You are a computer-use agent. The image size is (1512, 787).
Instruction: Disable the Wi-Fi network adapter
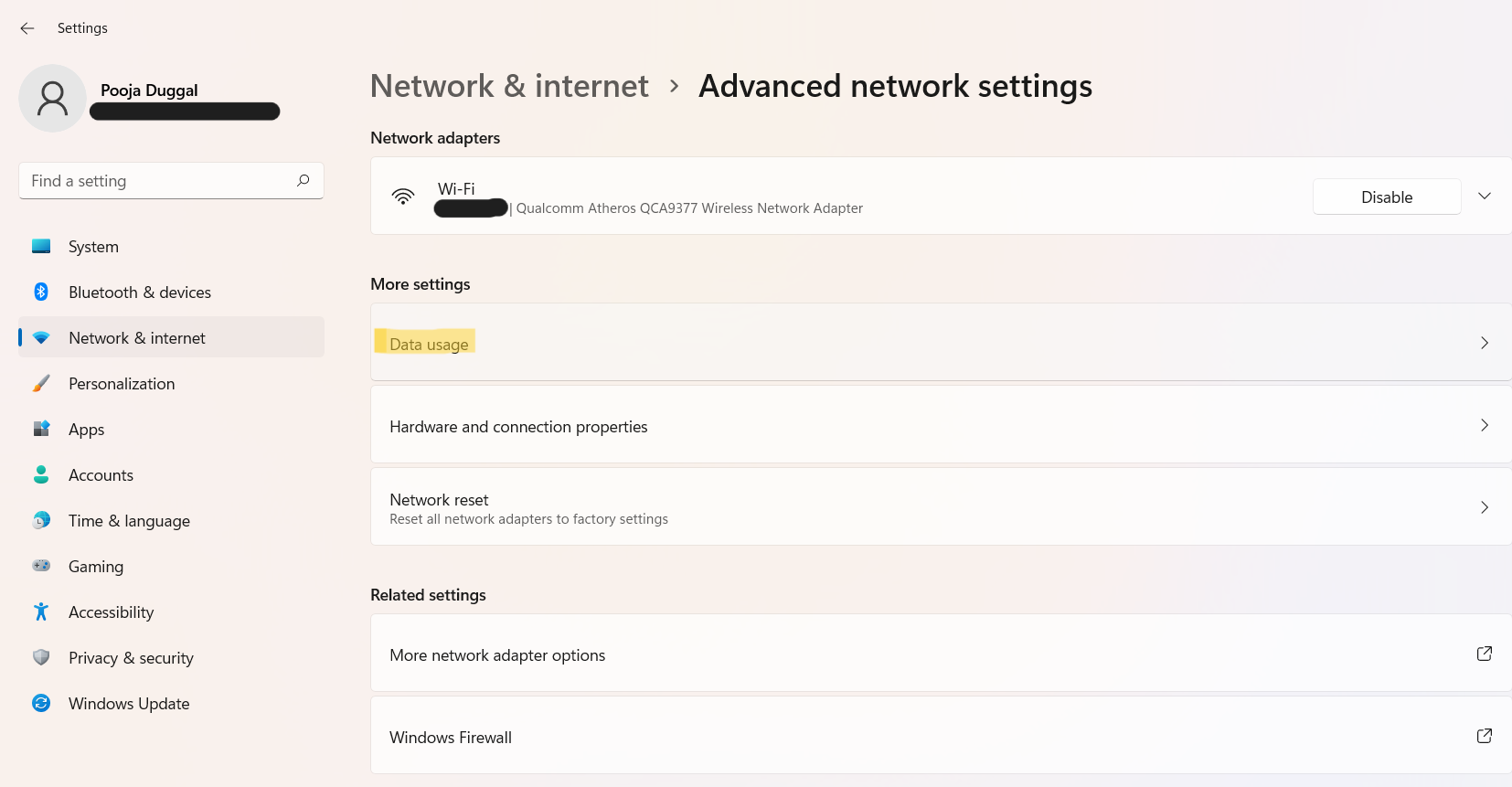point(1386,197)
